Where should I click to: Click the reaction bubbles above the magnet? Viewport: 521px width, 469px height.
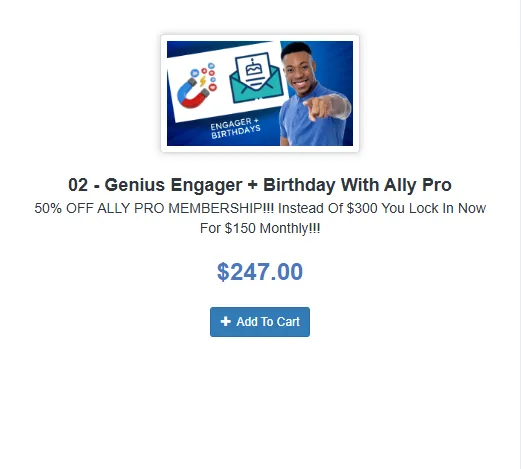point(207,76)
